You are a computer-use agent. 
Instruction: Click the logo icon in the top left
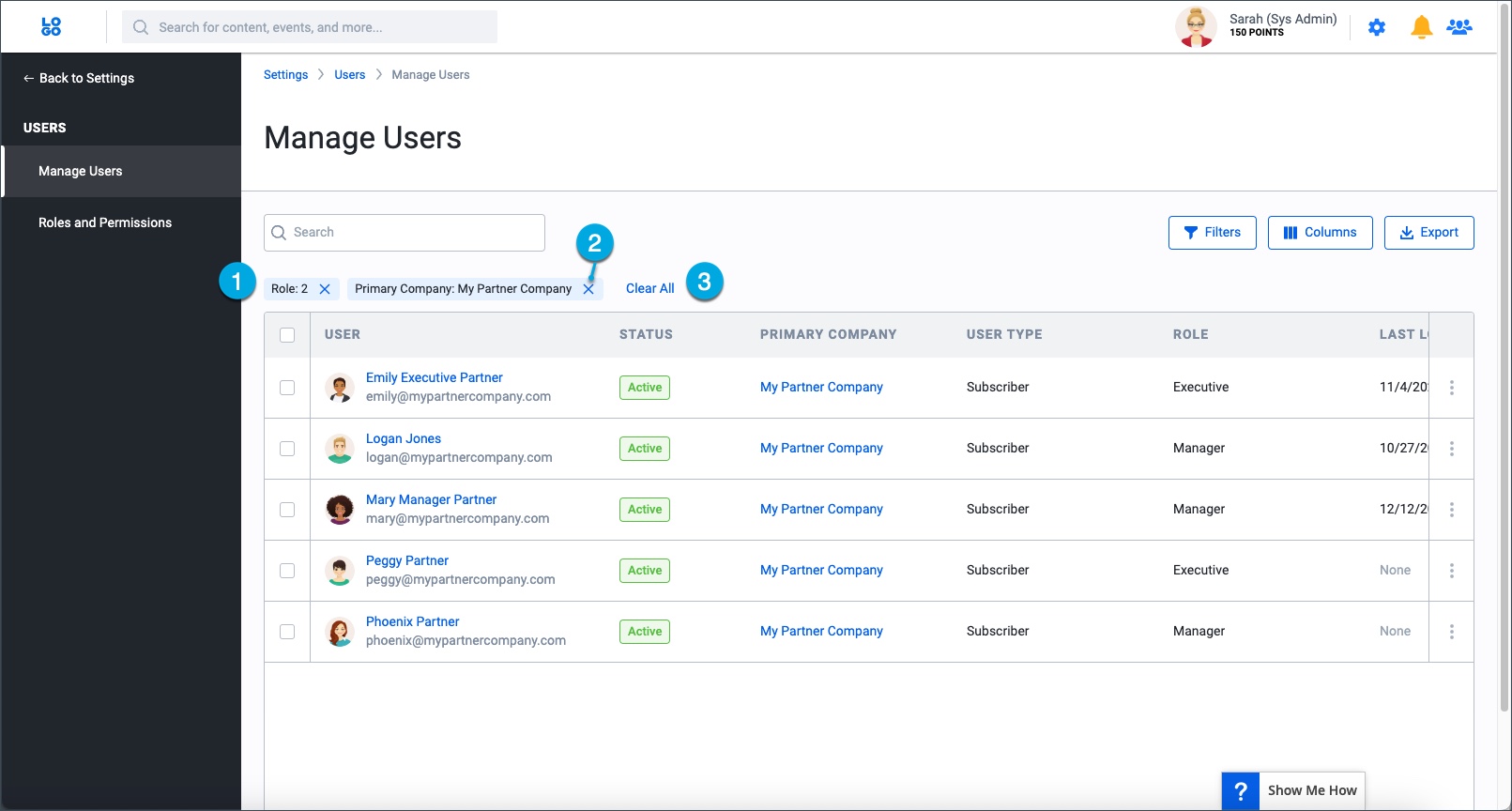[x=52, y=27]
